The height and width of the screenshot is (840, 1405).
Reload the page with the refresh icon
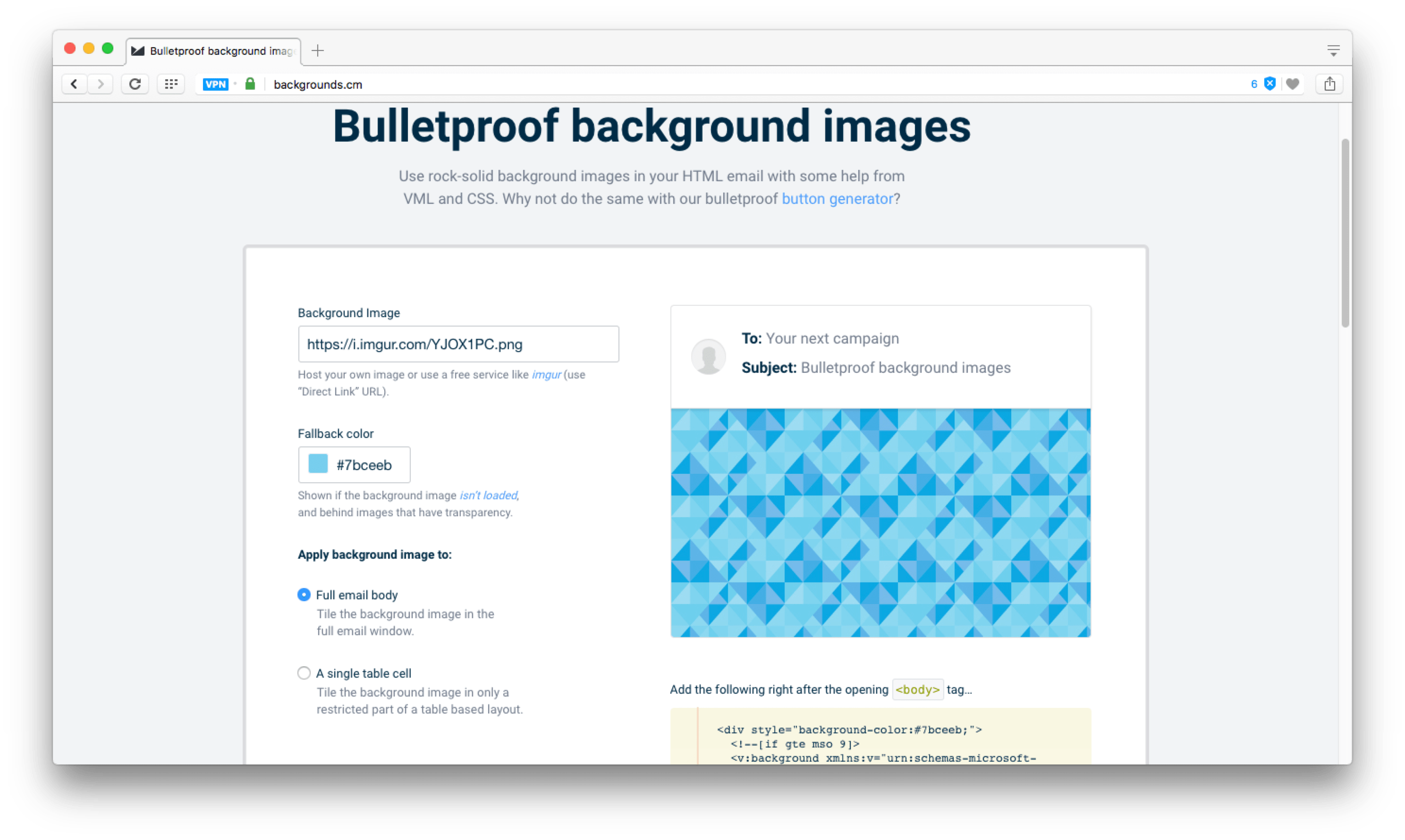point(135,84)
